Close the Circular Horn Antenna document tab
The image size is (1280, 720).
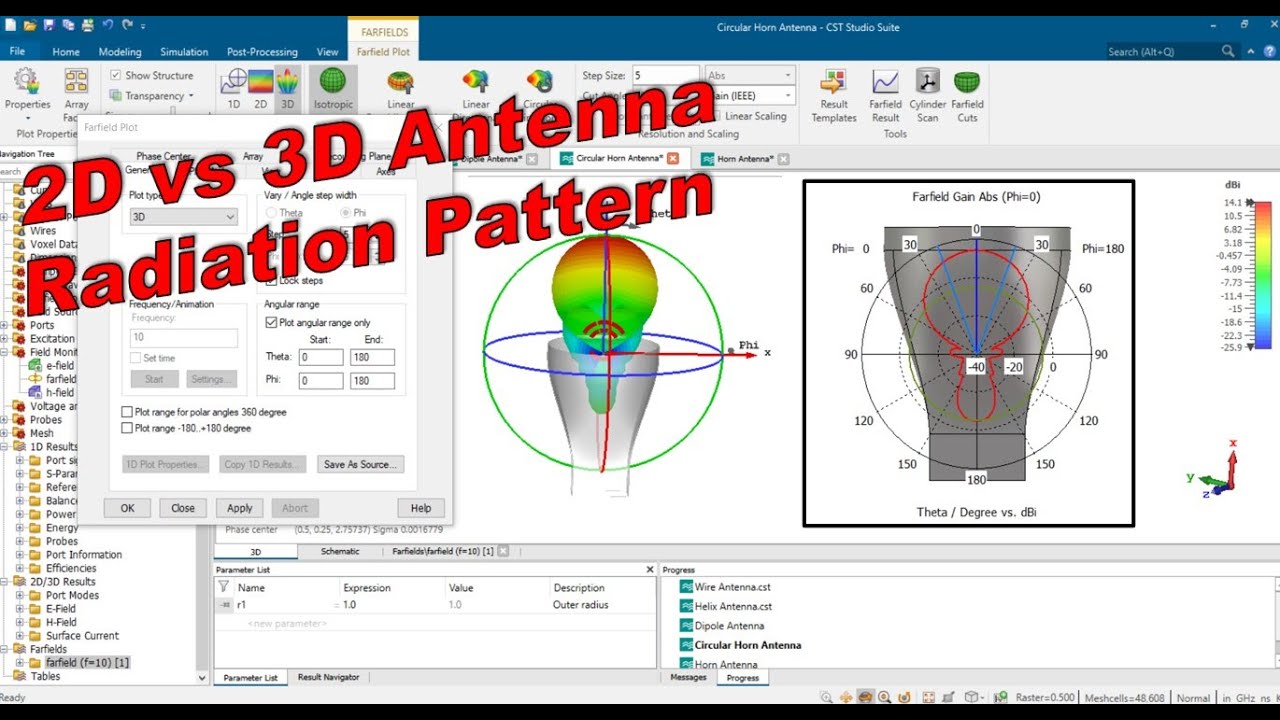[673, 158]
